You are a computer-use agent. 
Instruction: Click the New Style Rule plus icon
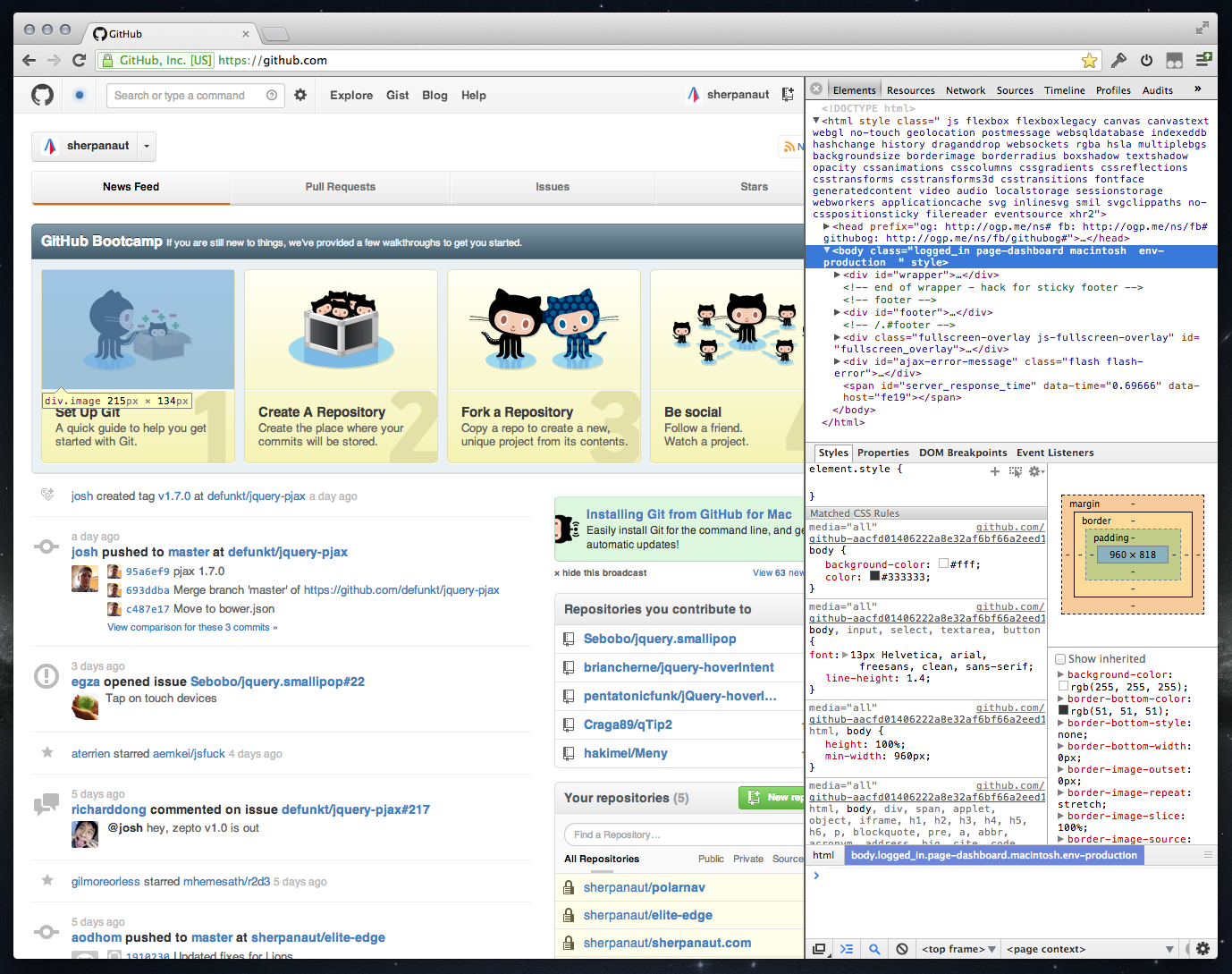[x=995, y=471]
